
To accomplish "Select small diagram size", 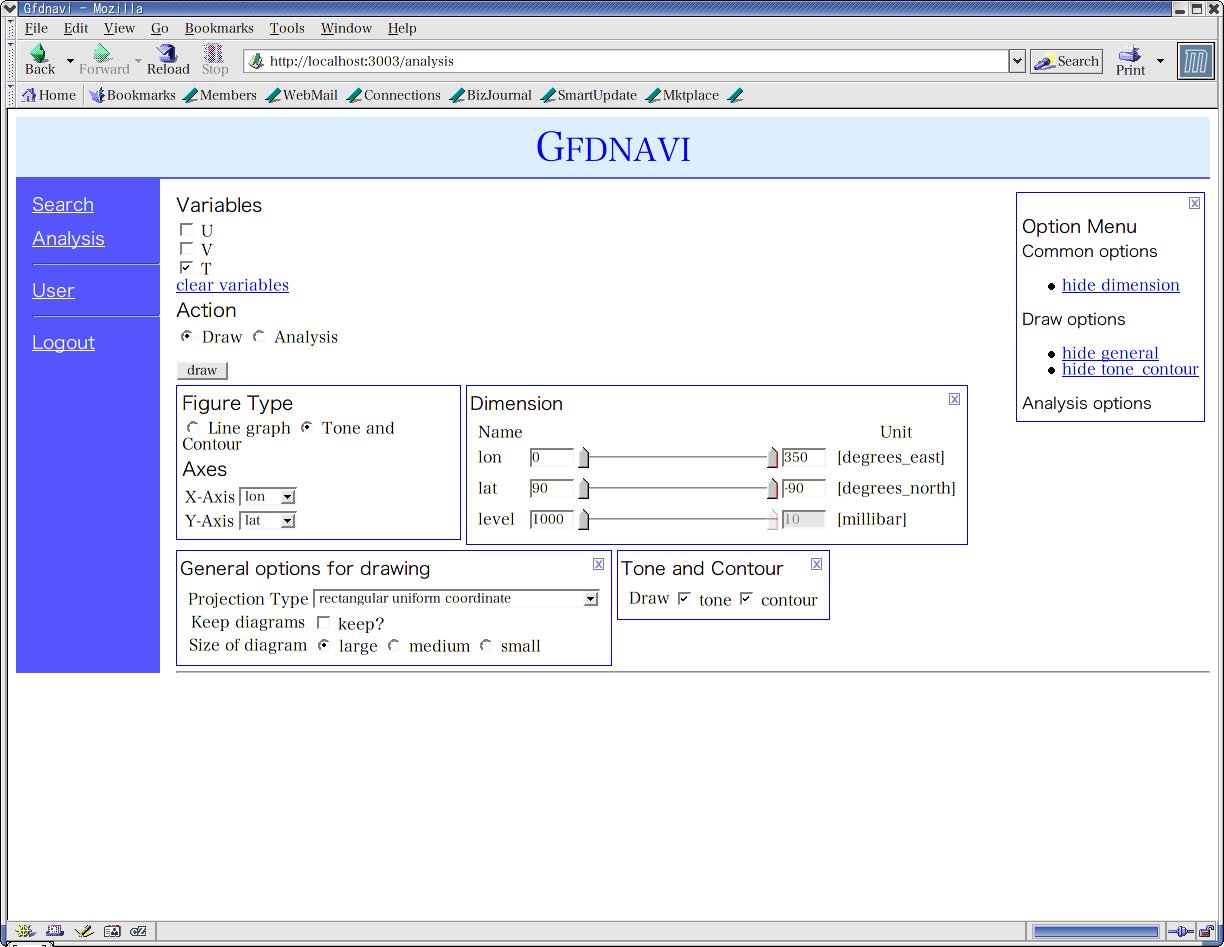I will click(486, 645).
